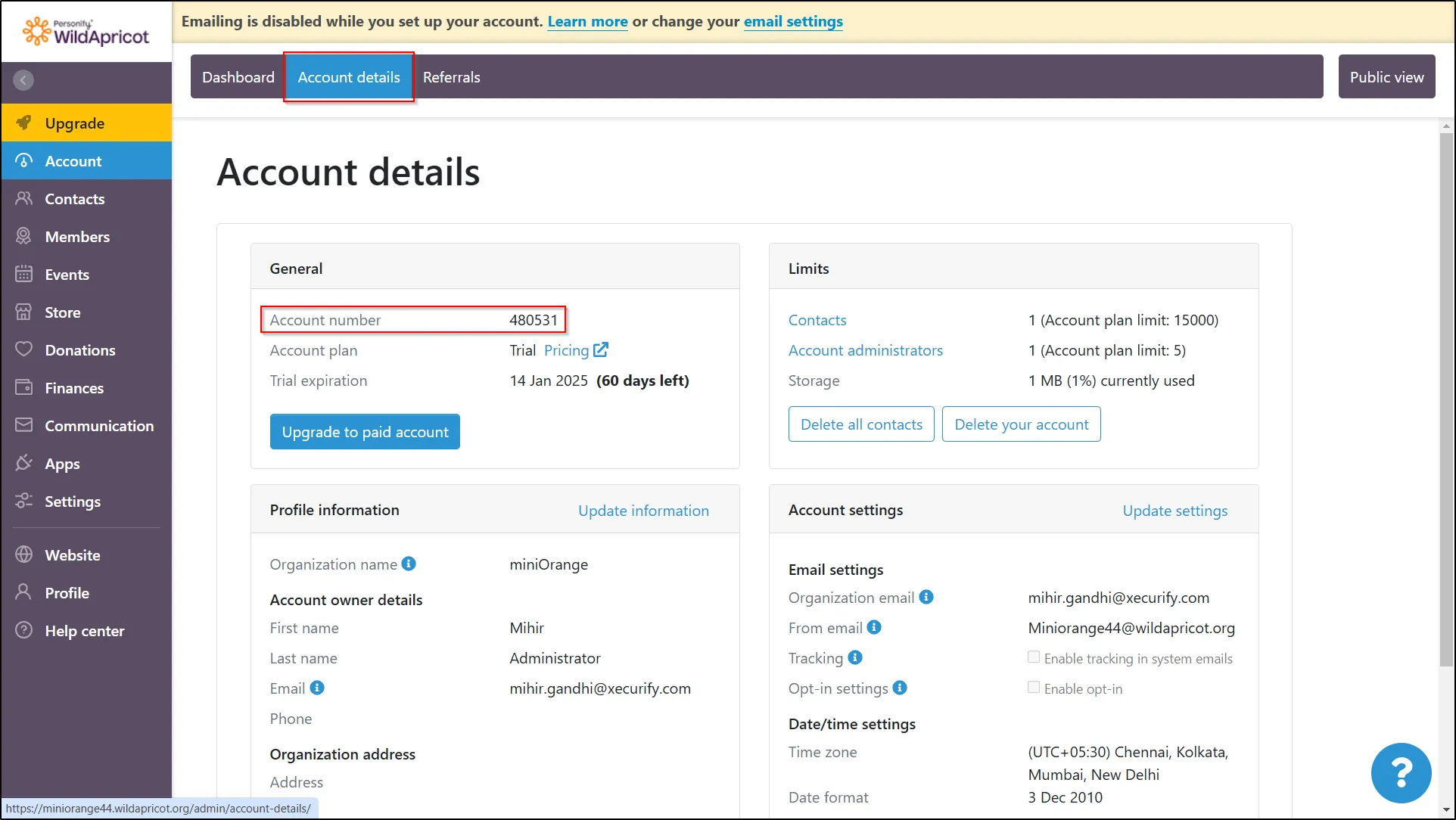
Task: Click Delete your account button
Action: [1021, 424]
